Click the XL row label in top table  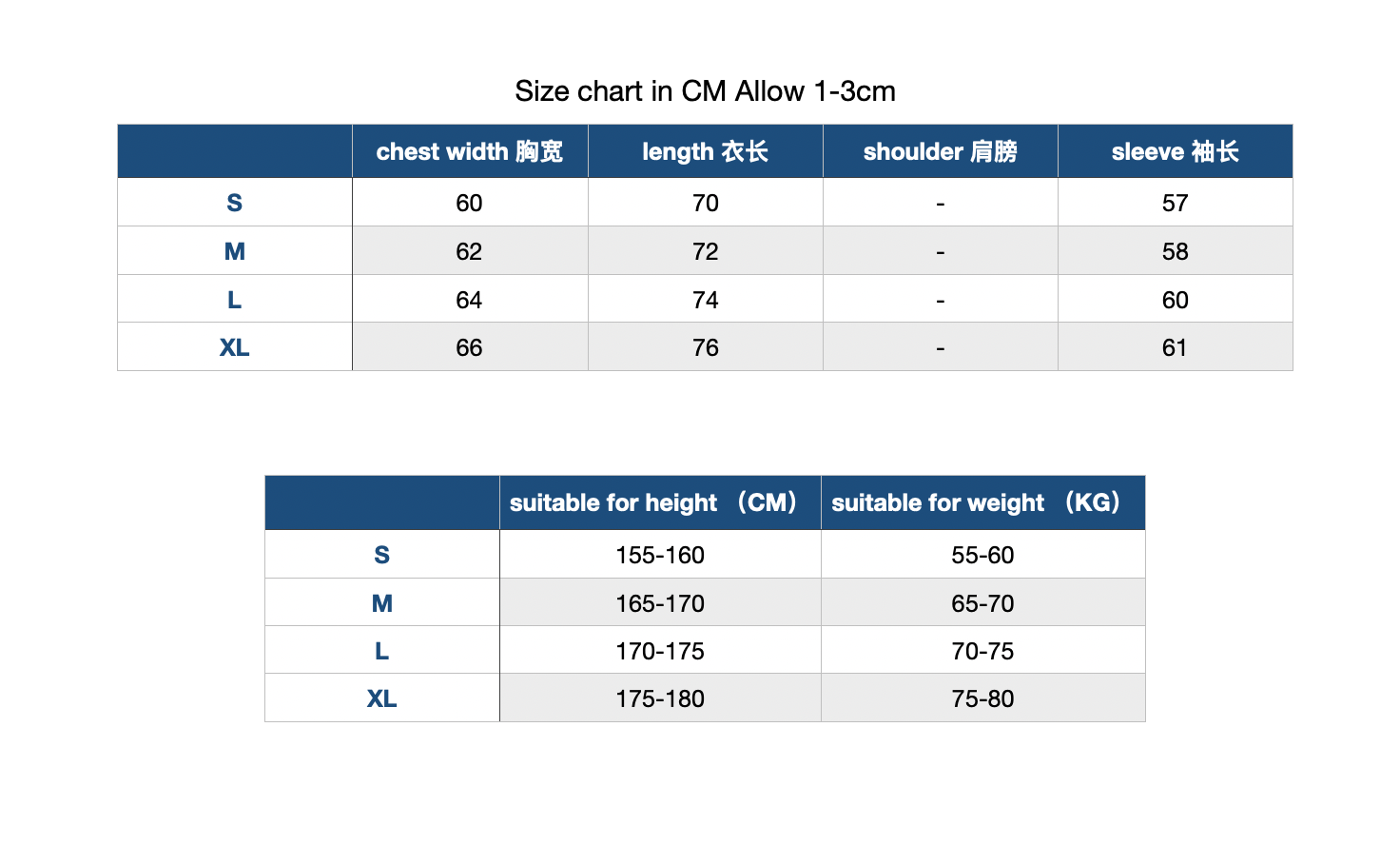click(x=235, y=347)
